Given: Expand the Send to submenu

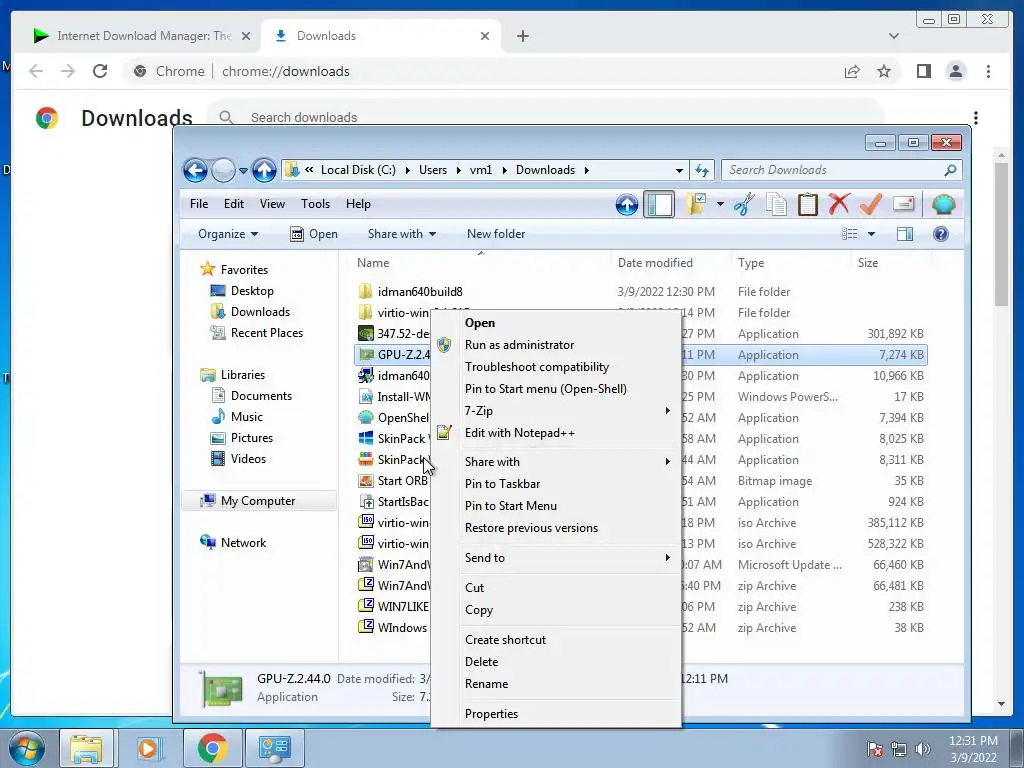Looking at the screenshot, I should pyautogui.click(x=556, y=558).
